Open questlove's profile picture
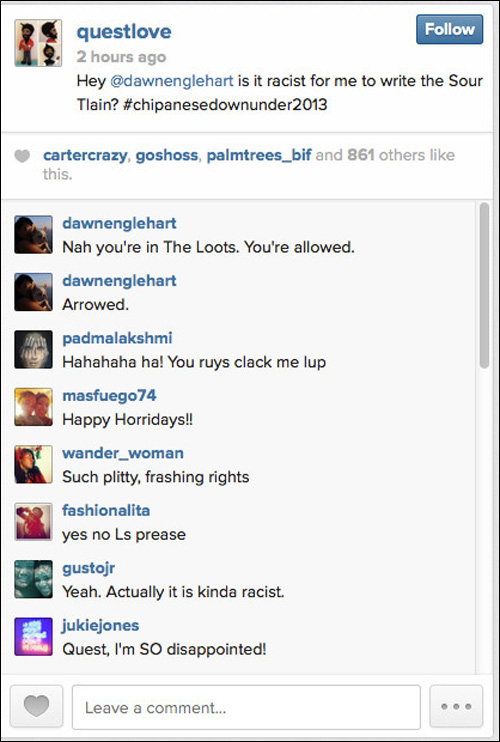This screenshot has width=500, height=742. point(38,43)
